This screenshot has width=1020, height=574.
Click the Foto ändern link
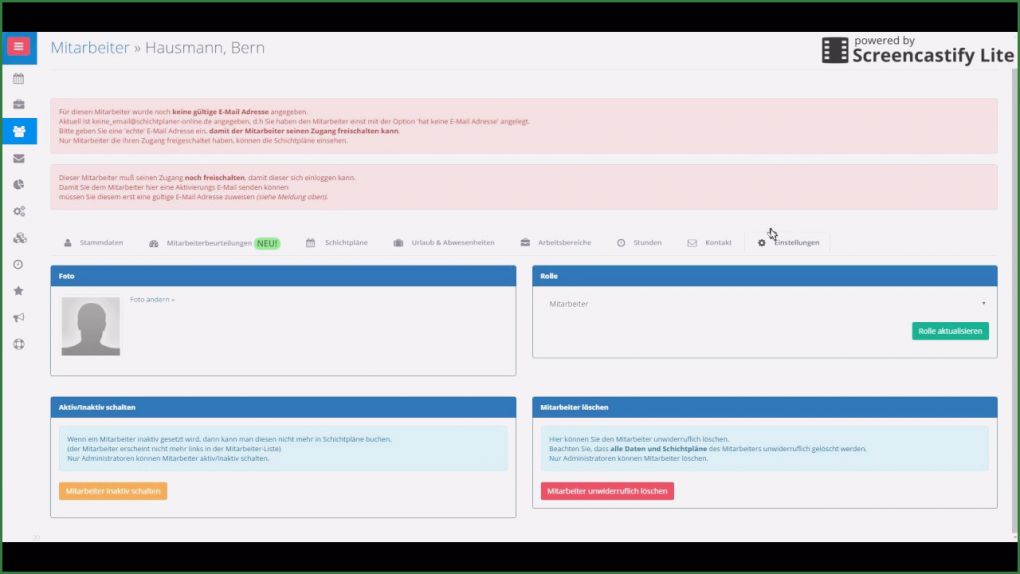[x=152, y=299]
